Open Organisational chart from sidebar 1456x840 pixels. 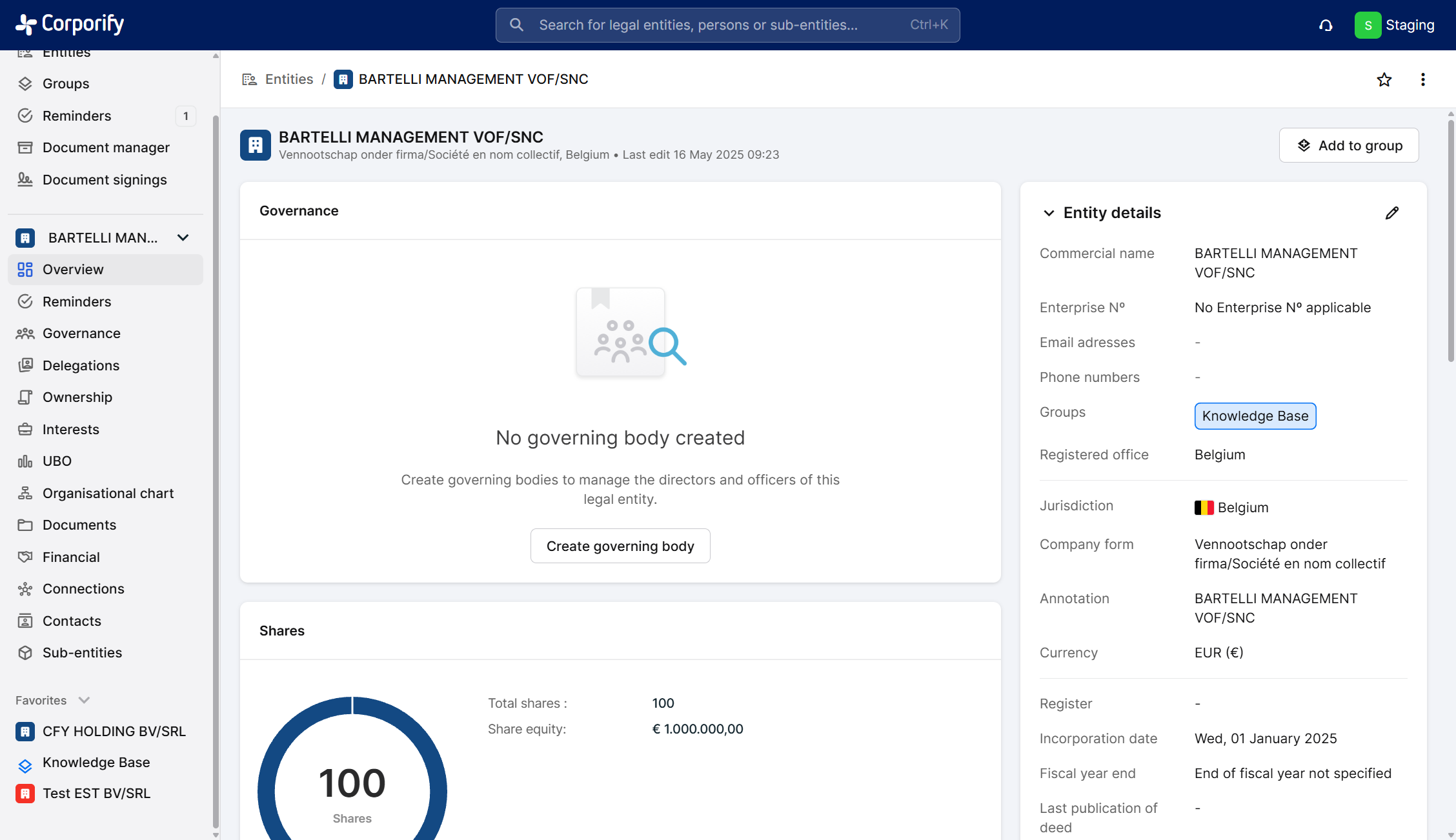tap(108, 493)
